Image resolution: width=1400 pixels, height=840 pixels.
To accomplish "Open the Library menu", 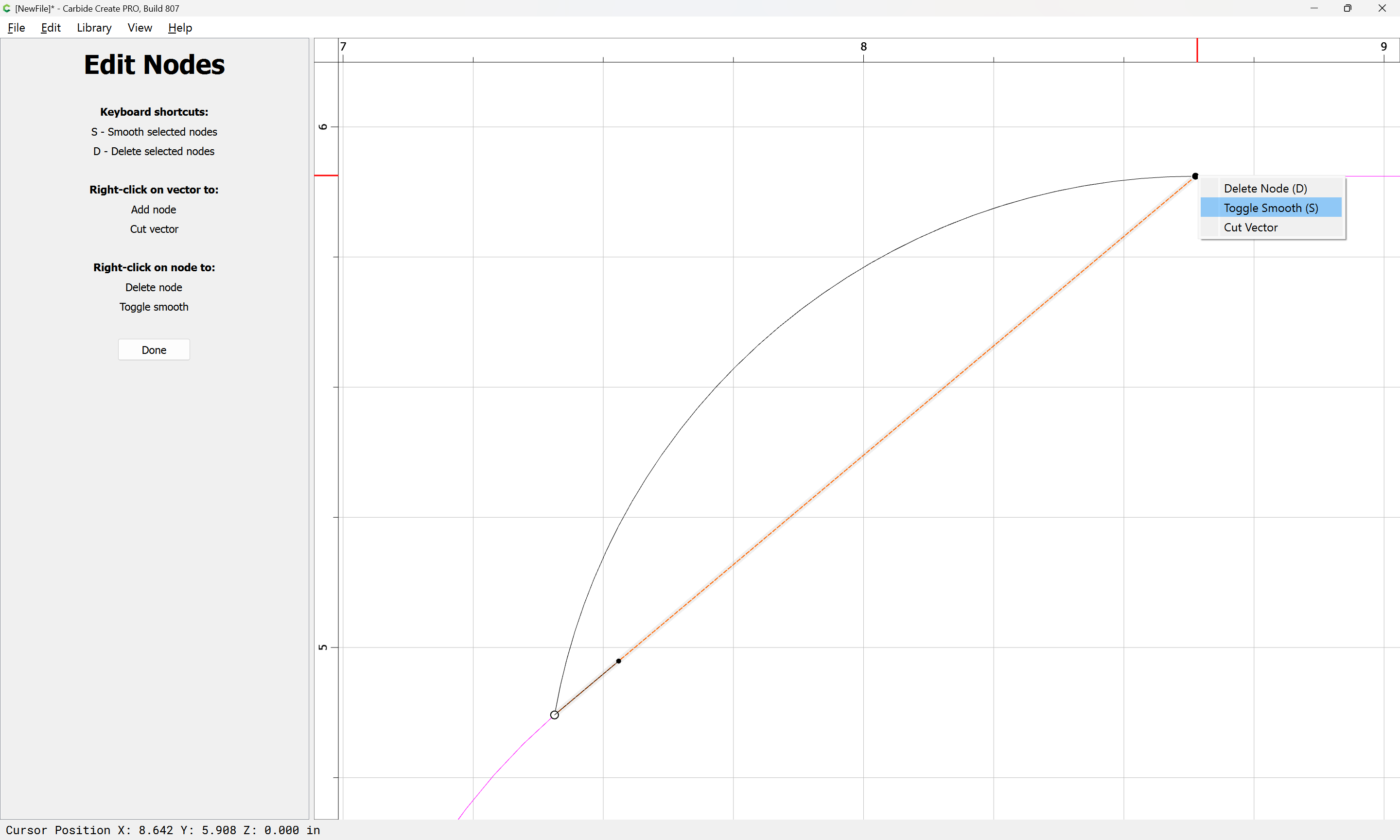I will [x=94, y=28].
